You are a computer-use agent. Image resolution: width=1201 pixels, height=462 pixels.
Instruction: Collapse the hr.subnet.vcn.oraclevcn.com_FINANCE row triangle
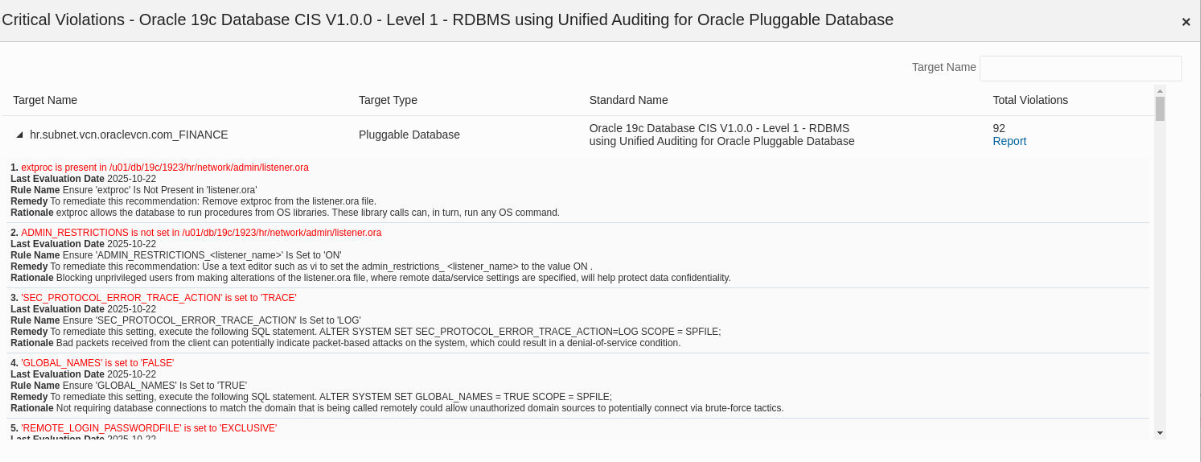[x=19, y=135]
